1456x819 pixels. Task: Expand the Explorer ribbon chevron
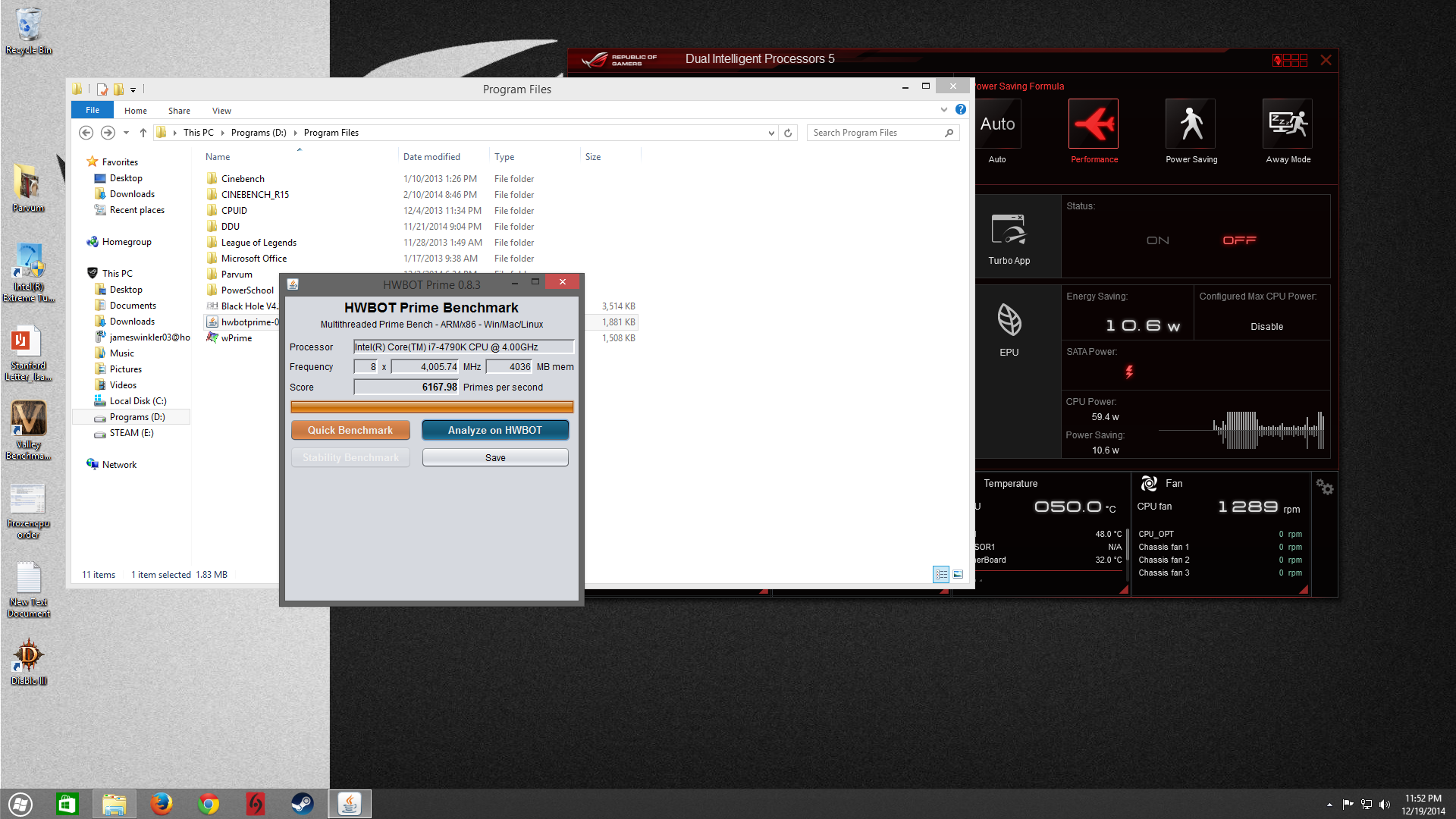(944, 109)
